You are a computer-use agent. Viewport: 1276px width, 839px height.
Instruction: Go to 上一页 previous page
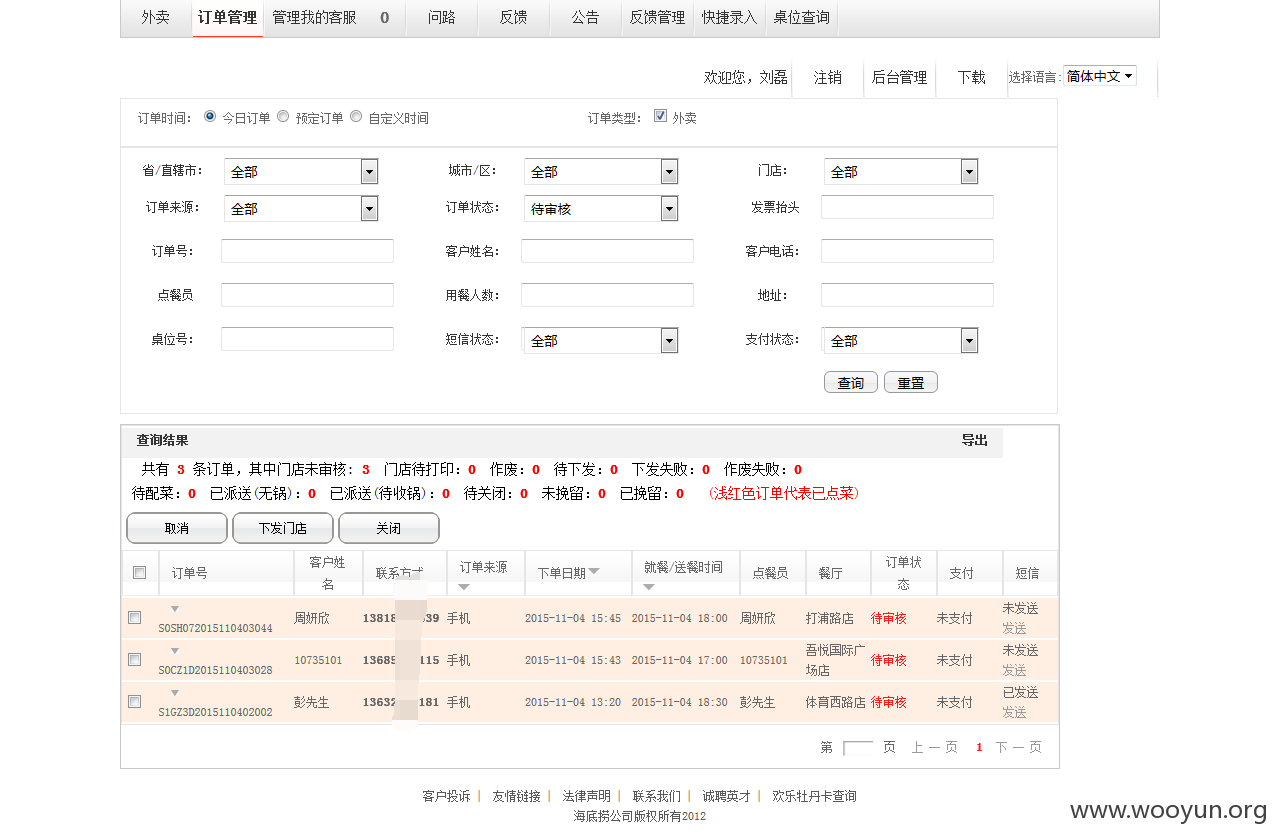pos(934,747)
